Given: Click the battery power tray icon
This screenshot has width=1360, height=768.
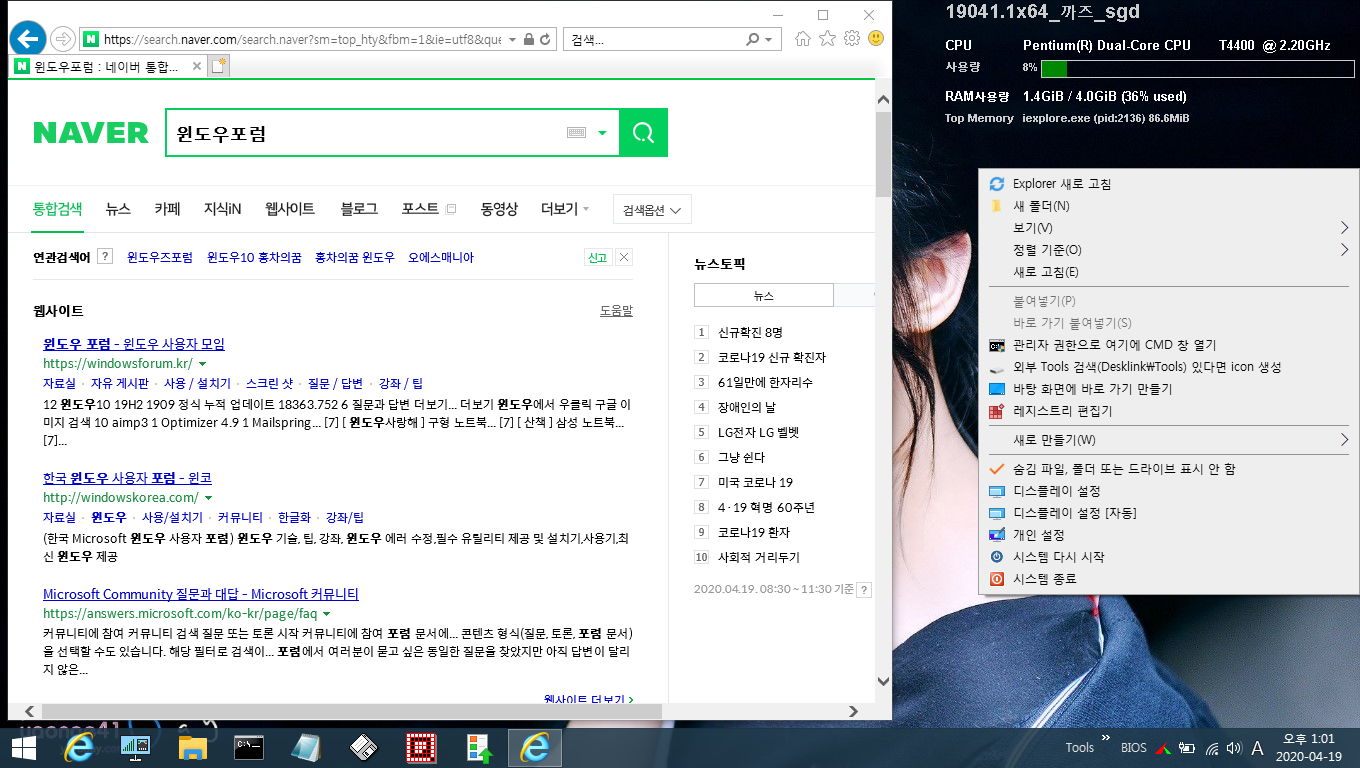Looking at the screenshot, I should [x=1188, y=748].
